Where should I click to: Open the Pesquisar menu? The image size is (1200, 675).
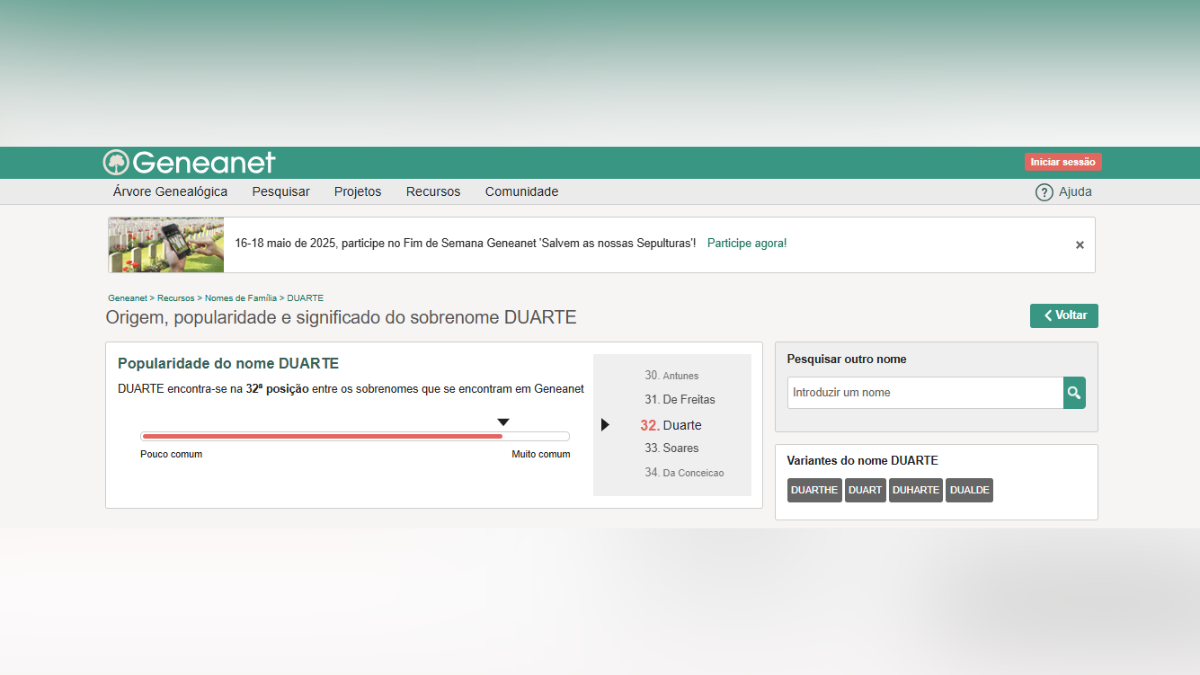[x=280, y=192]
